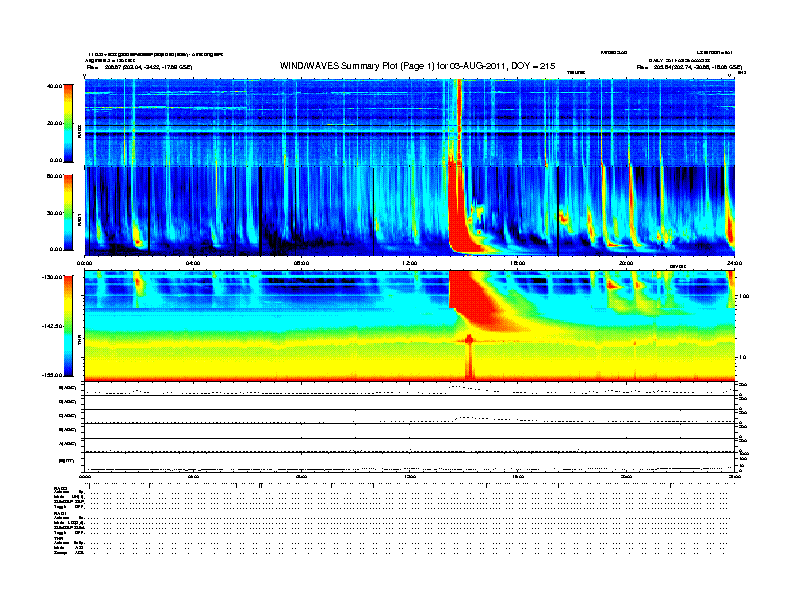Click the 12:00 tick label under the RAD1 spectrogram

coord(410,263)
